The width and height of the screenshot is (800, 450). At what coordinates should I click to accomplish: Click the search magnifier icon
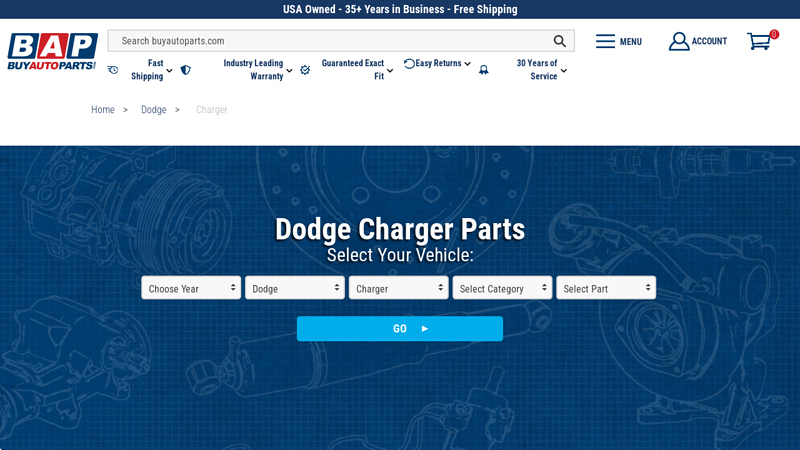(x=560, y=41)
